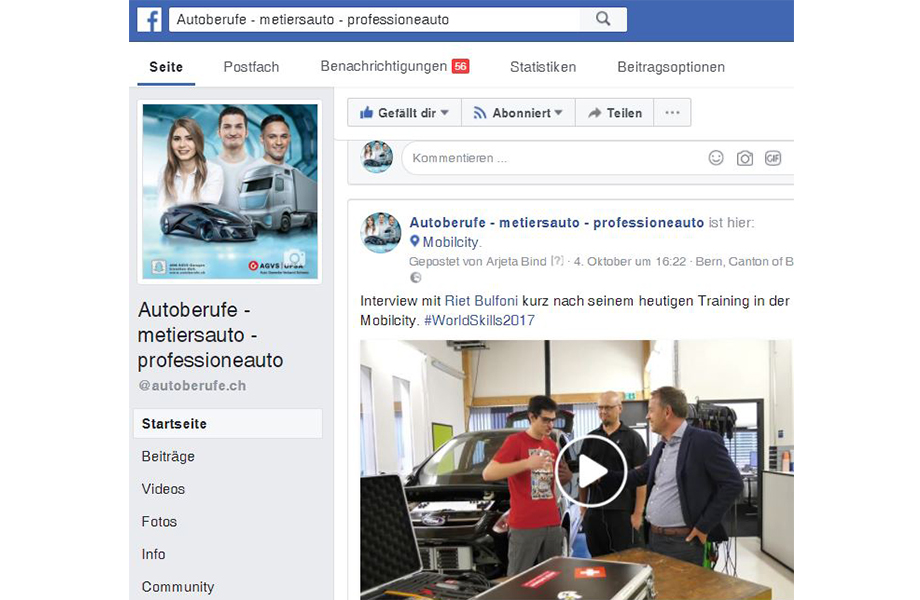Open the post timestamp 4. Oktober um 16:22
The width and height of the screenshot is (920, 600).
pyautogui.click(x=630, y=262)
